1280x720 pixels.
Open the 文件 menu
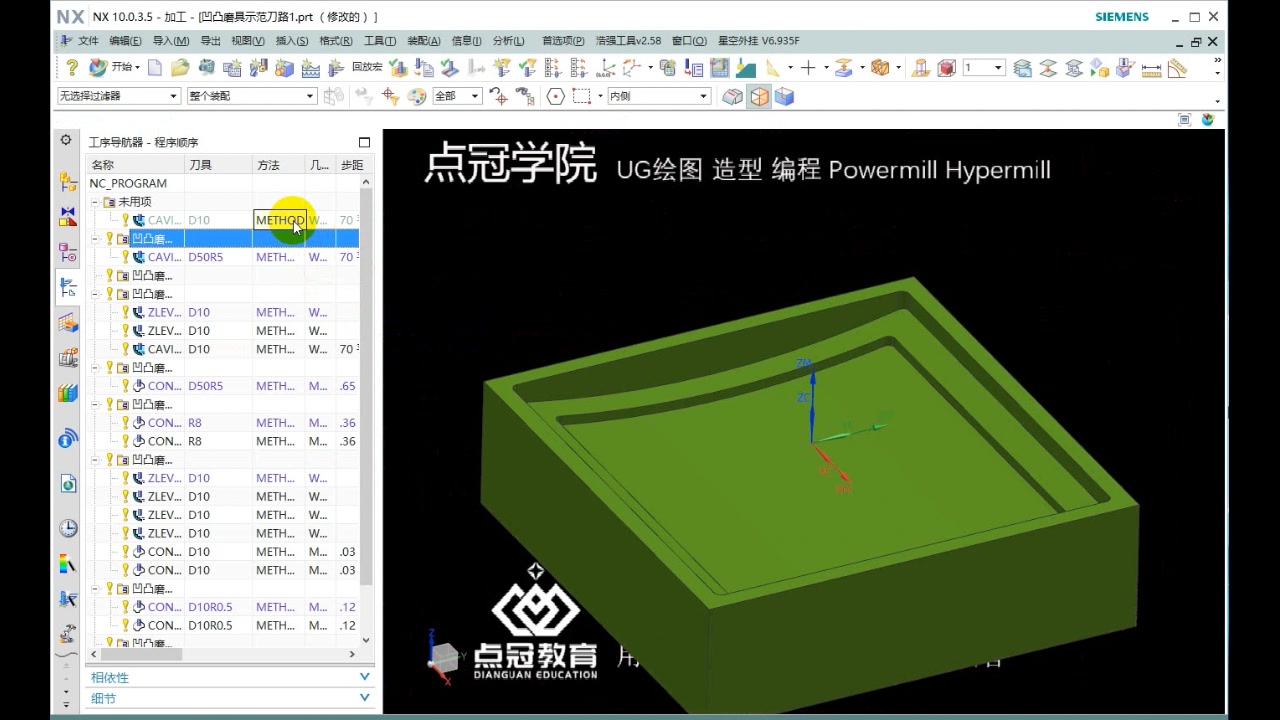[87, 40]
